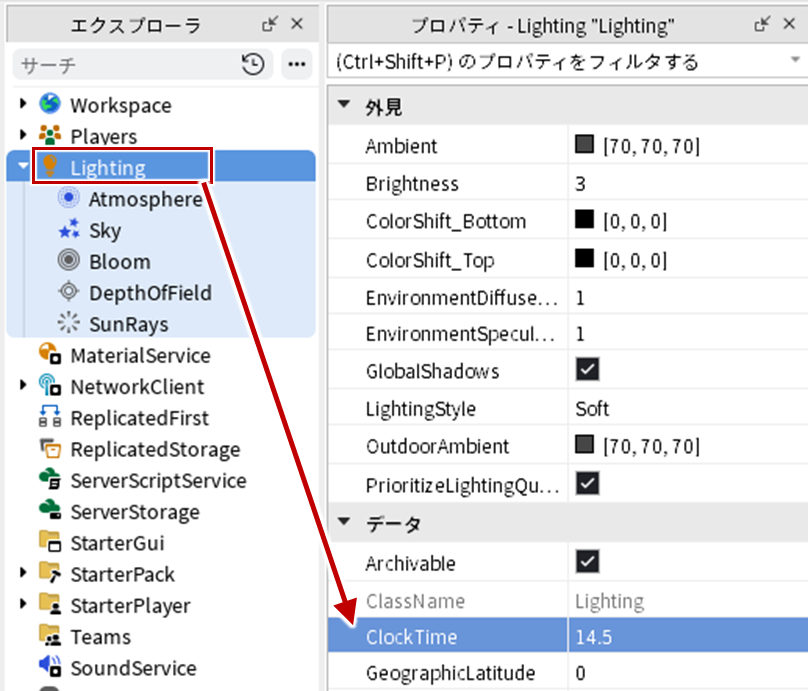Click the StarterGui folder icon
Image resolution: width=808 pixels, height=691 pixels.
[50, 542]
